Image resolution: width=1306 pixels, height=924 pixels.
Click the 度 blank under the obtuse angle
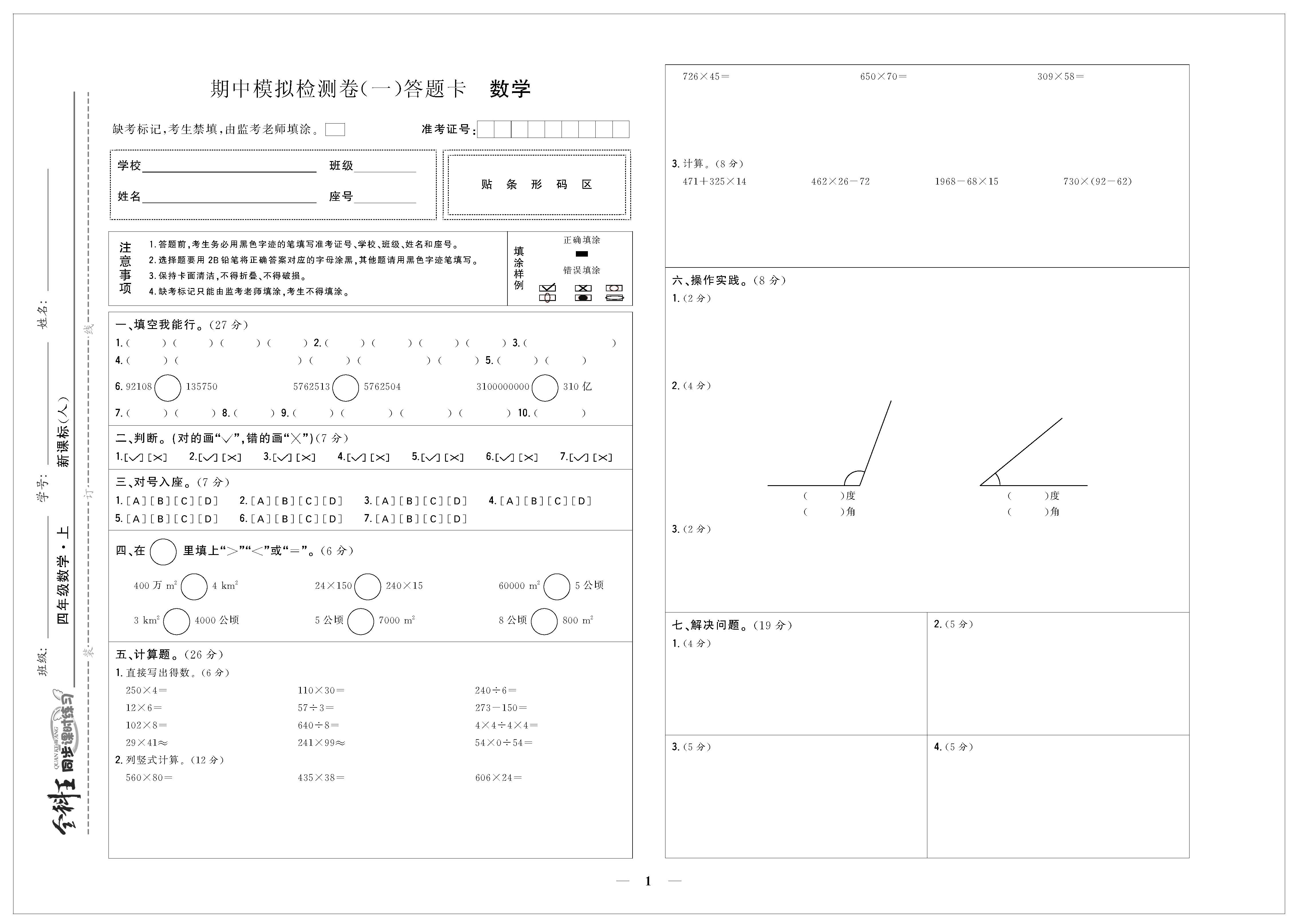click(x=824, y=496)
